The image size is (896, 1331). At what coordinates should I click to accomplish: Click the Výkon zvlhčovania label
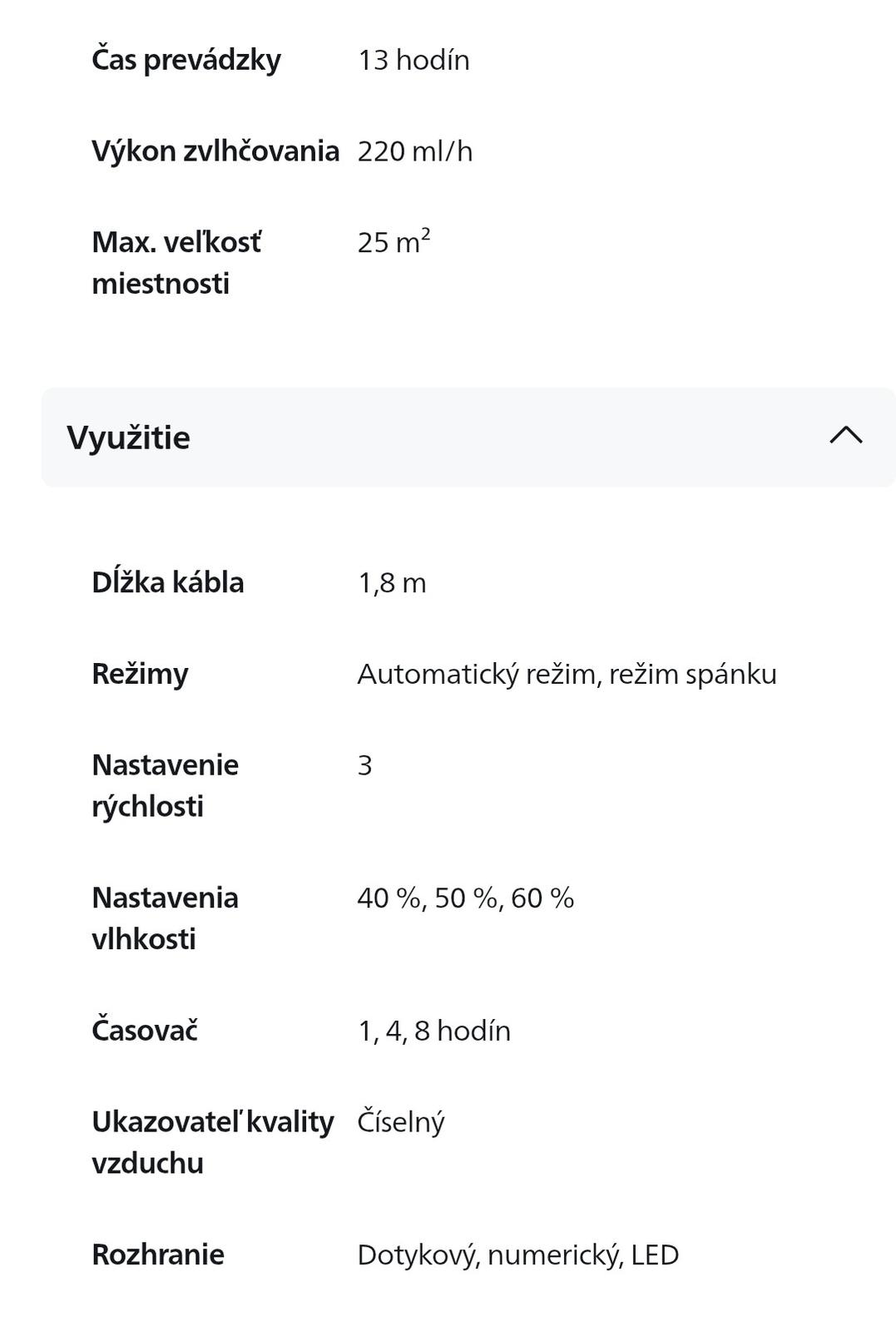tap(215, 151)
